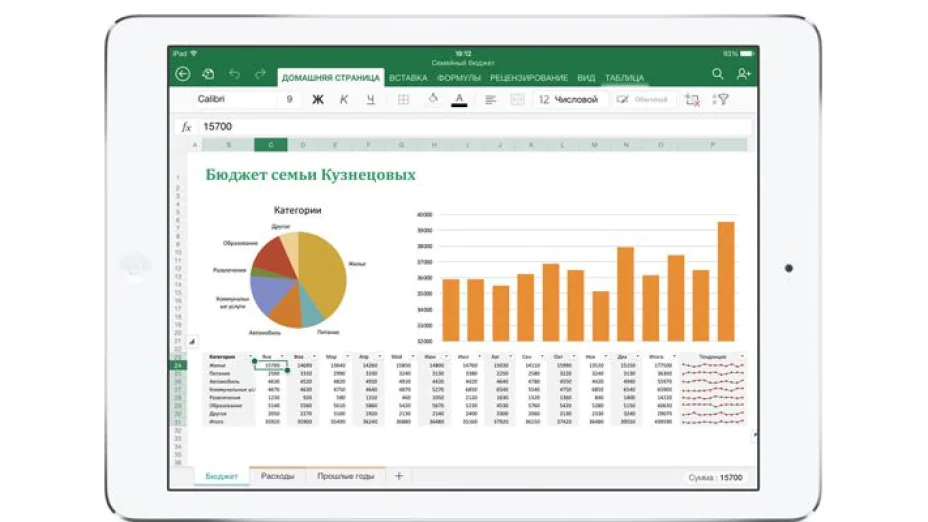Screen dimensions: 928x522
Task: Toggle bold Ж formatting
Action: tap(318, 99)
